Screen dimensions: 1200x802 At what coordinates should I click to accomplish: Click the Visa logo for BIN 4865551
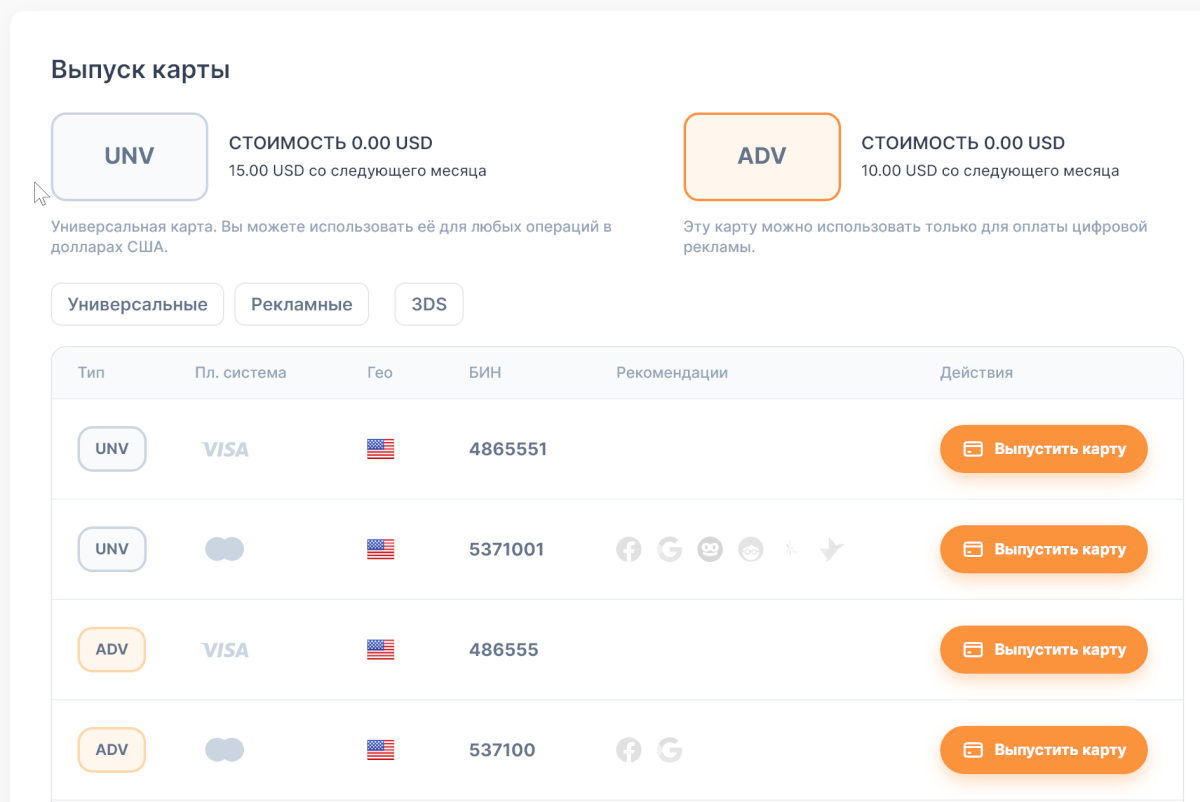(x=225, y=450)
